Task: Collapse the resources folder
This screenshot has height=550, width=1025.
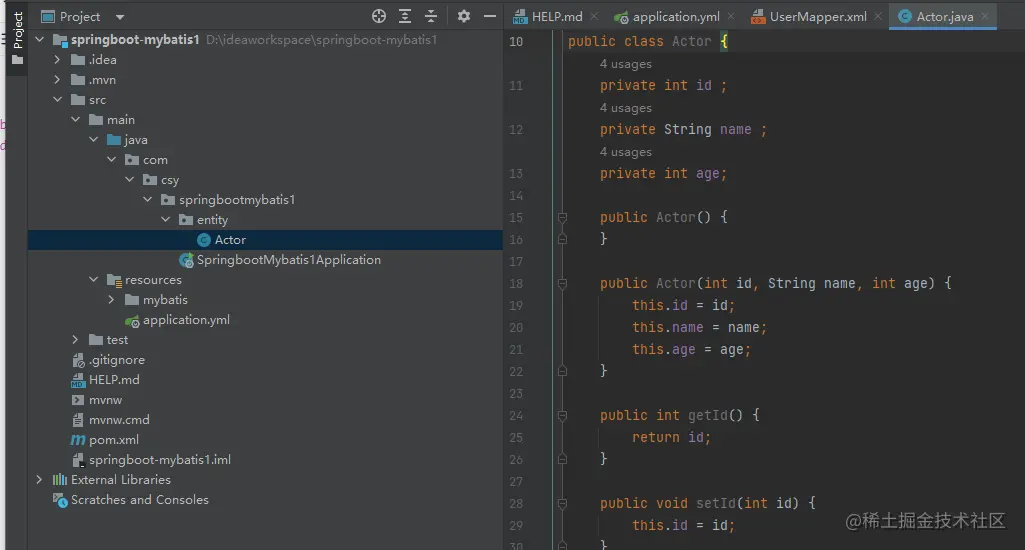Action: pyautogui.click(x=93, y=279)
